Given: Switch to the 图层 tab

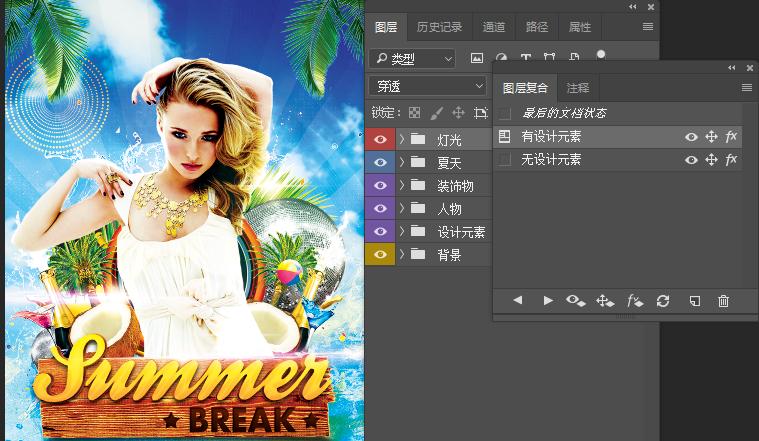Looking at the screenshot, I should click(x=386, y=27).
